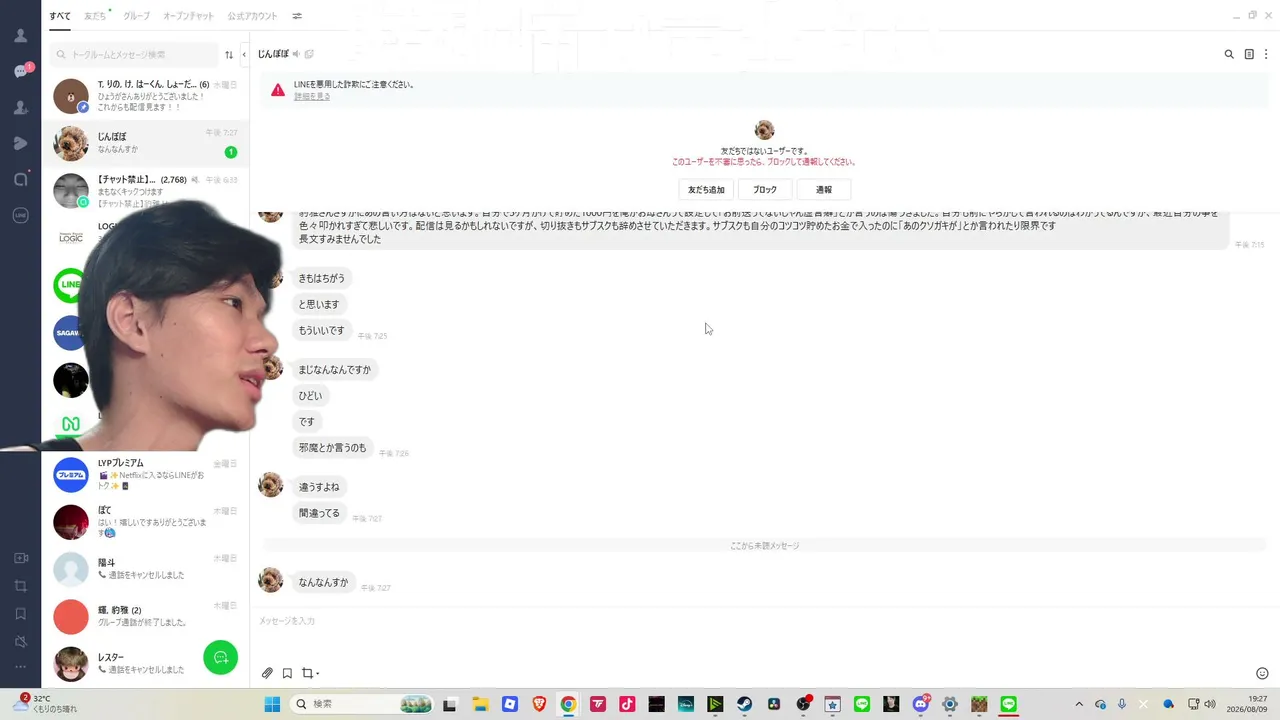1280x720 pixels.
Task: Open the volume control in system tray
Action: tap(1210, 704)
